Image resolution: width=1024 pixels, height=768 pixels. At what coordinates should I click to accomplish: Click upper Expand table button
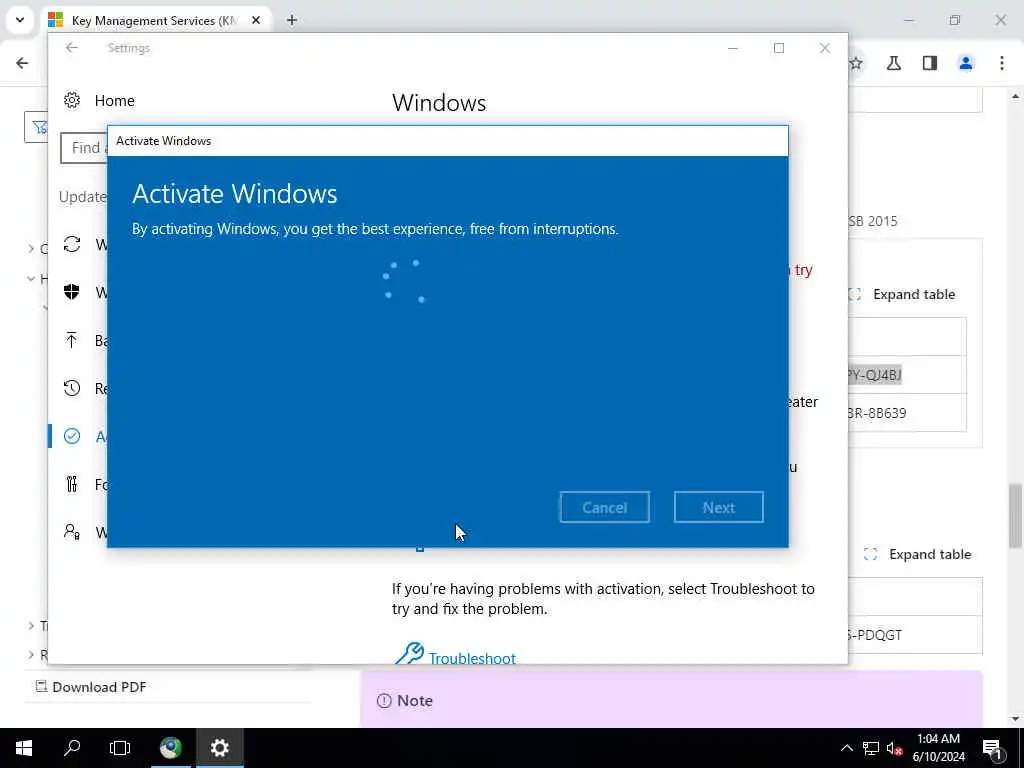pos(902,295)
